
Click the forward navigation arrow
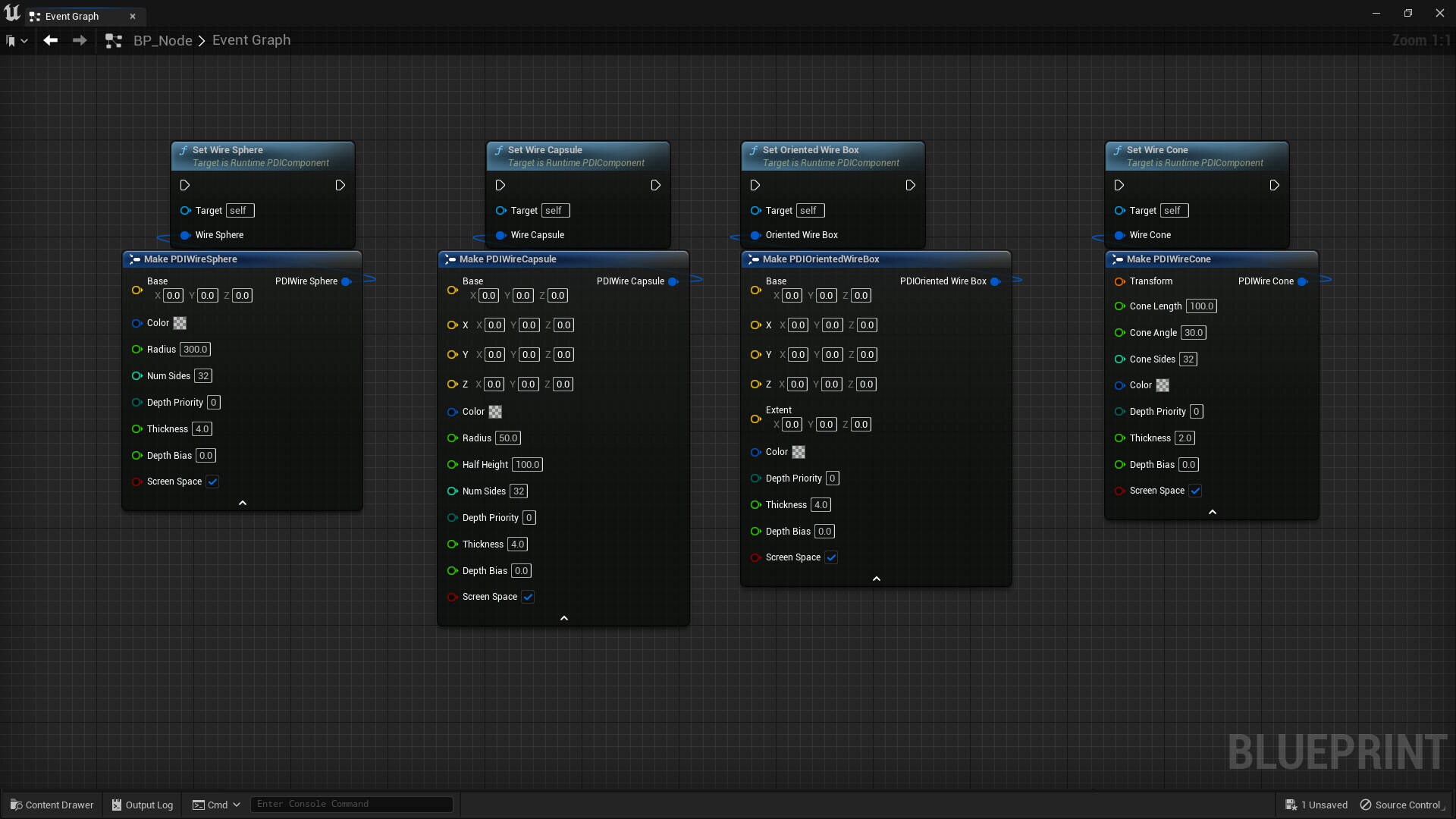[79, 40]
